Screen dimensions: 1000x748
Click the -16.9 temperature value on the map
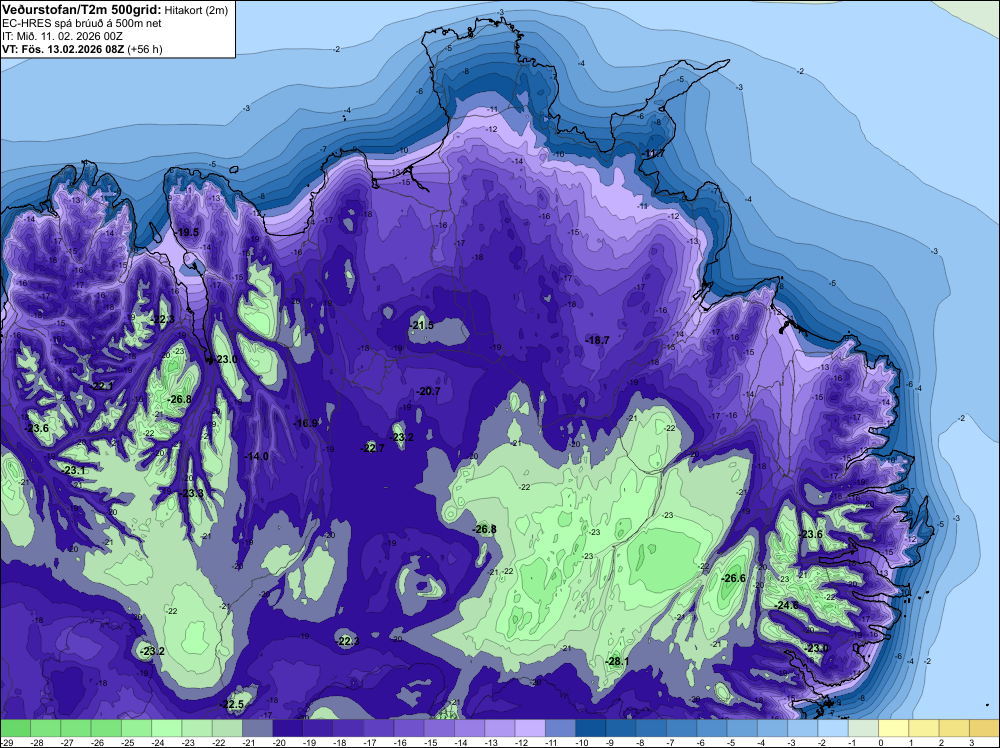coord(305,423)
